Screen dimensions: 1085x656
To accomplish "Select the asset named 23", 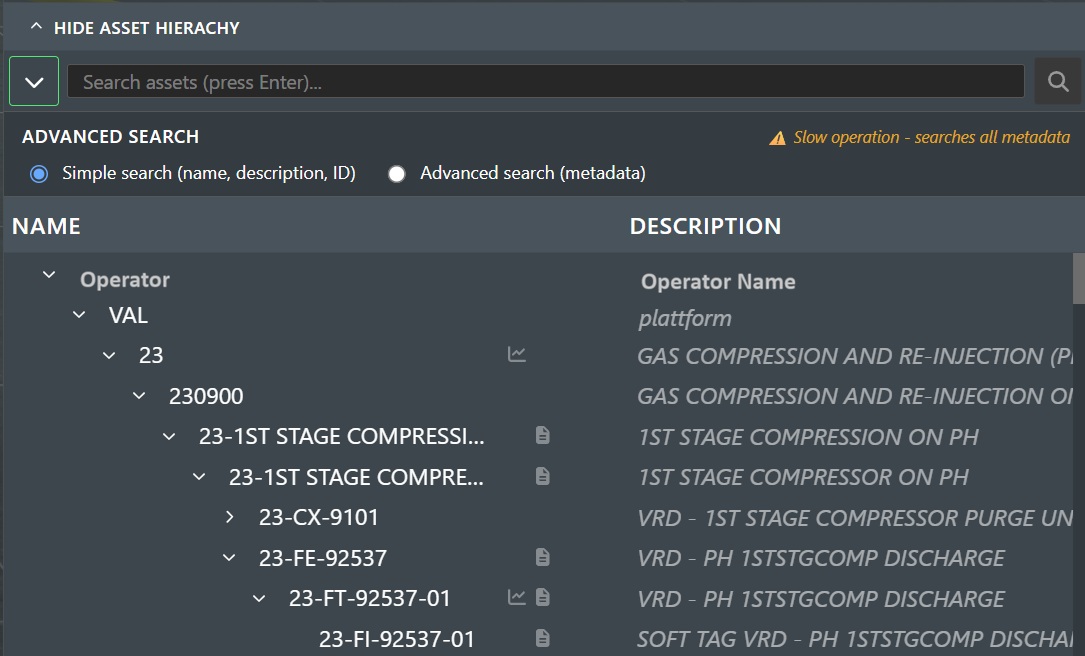I will 151,356.
